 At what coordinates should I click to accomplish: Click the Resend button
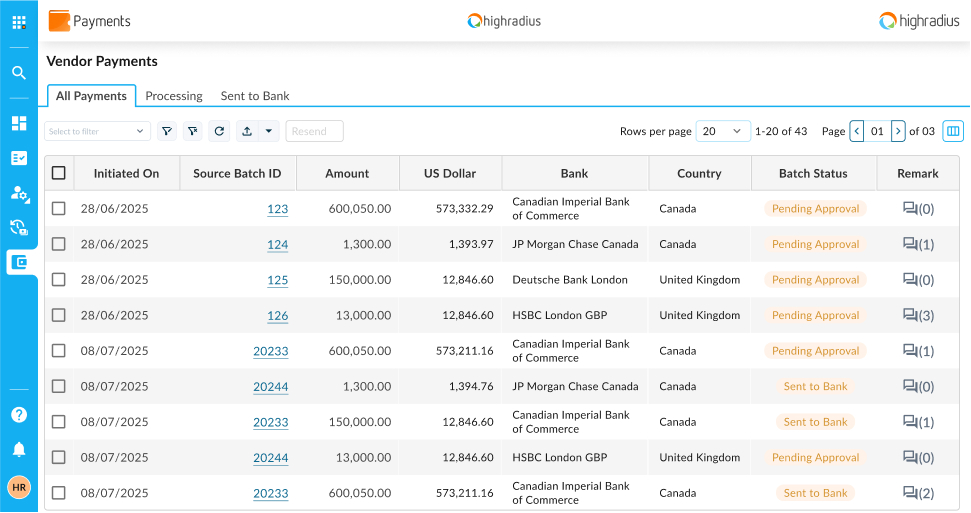pos(314,131)
